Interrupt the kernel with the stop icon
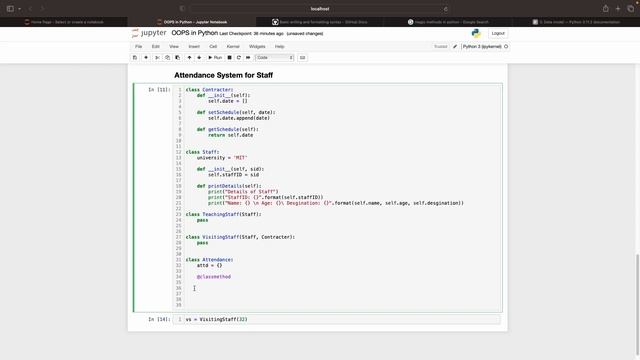The width and height of the screenshot is (640, 360). tap(229, 58)
